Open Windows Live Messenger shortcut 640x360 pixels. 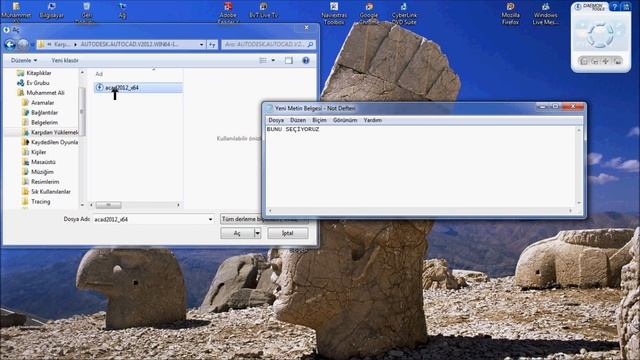[545, 13]
